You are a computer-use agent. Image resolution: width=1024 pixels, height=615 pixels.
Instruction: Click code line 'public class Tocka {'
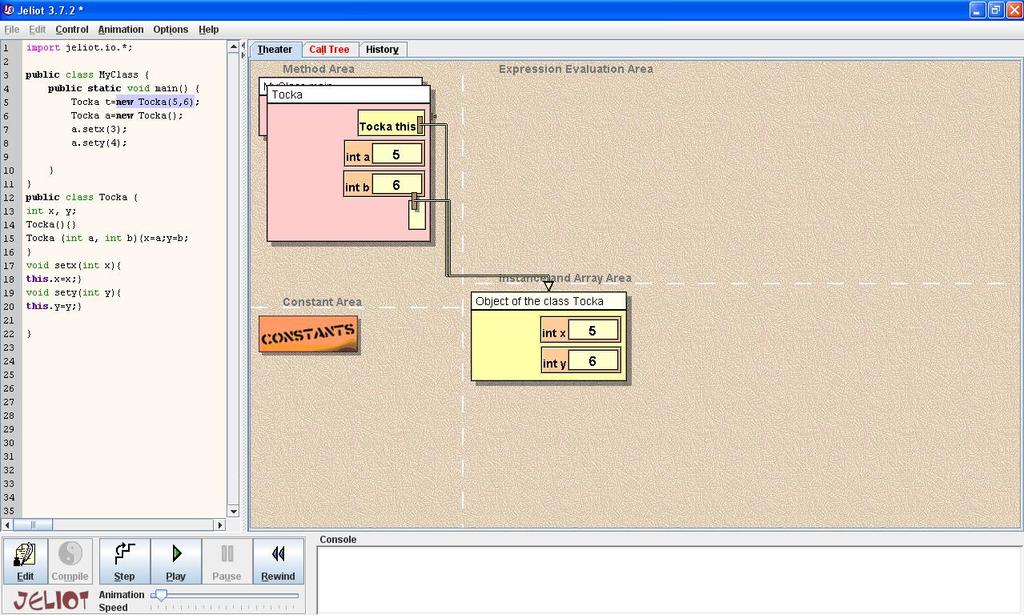point(82,197)
